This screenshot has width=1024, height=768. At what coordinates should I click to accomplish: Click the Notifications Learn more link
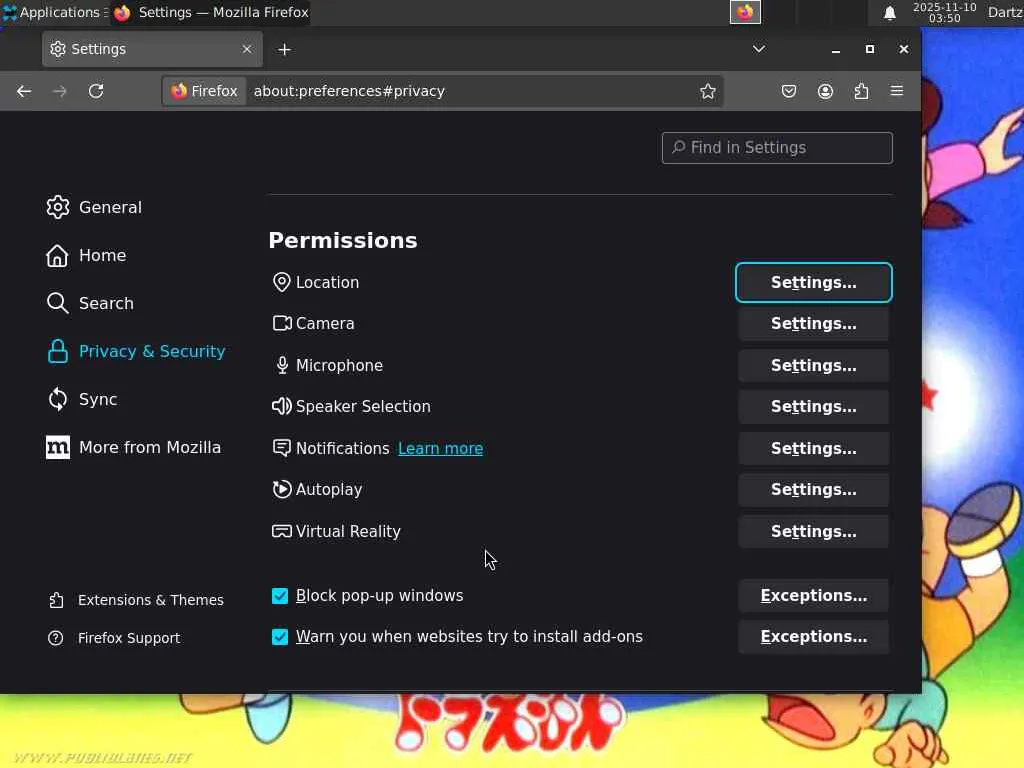click(440, 449)
